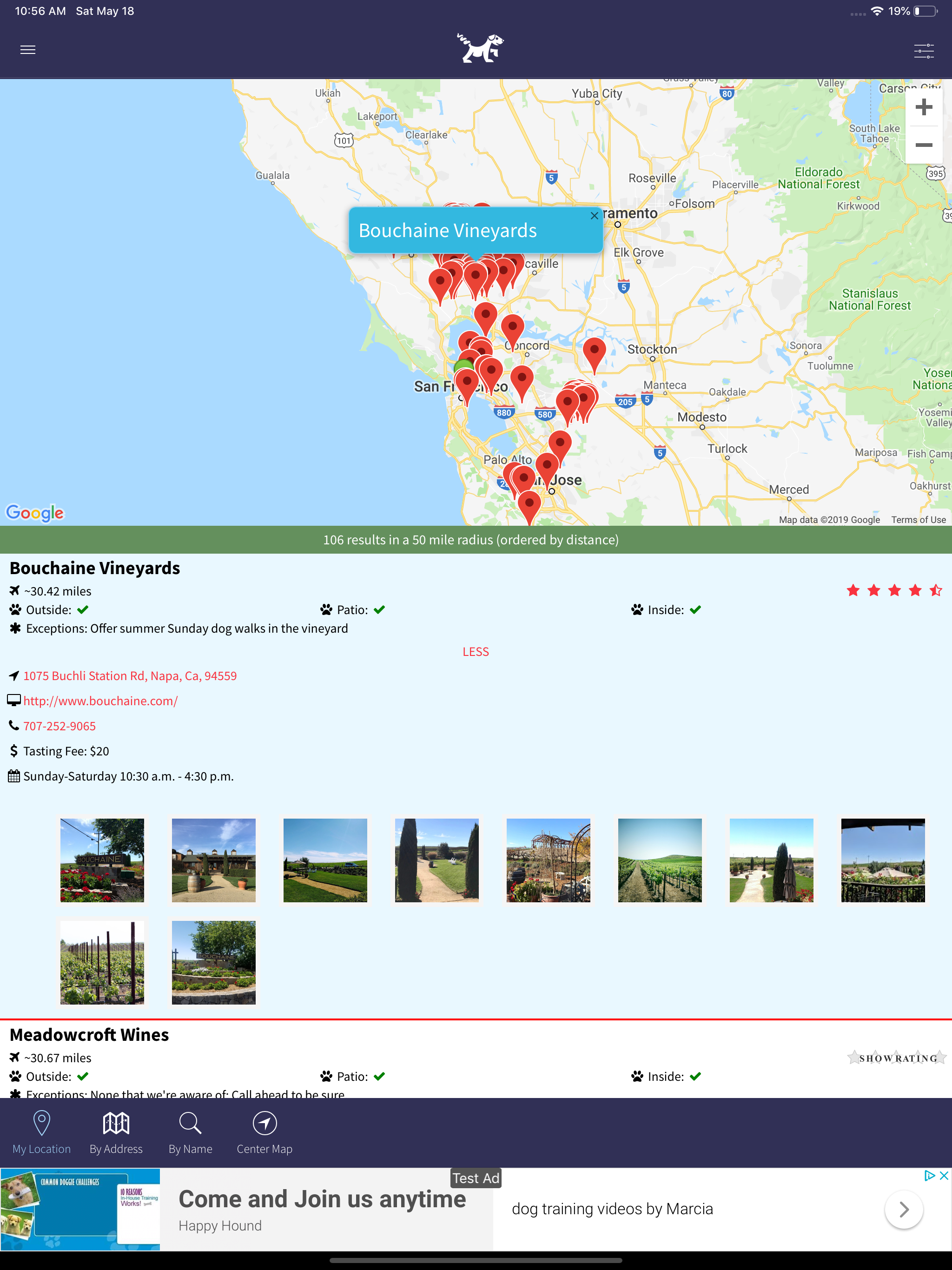Click the monitor icon beside the website
The image size is (952, 1270).
(14, 701)
